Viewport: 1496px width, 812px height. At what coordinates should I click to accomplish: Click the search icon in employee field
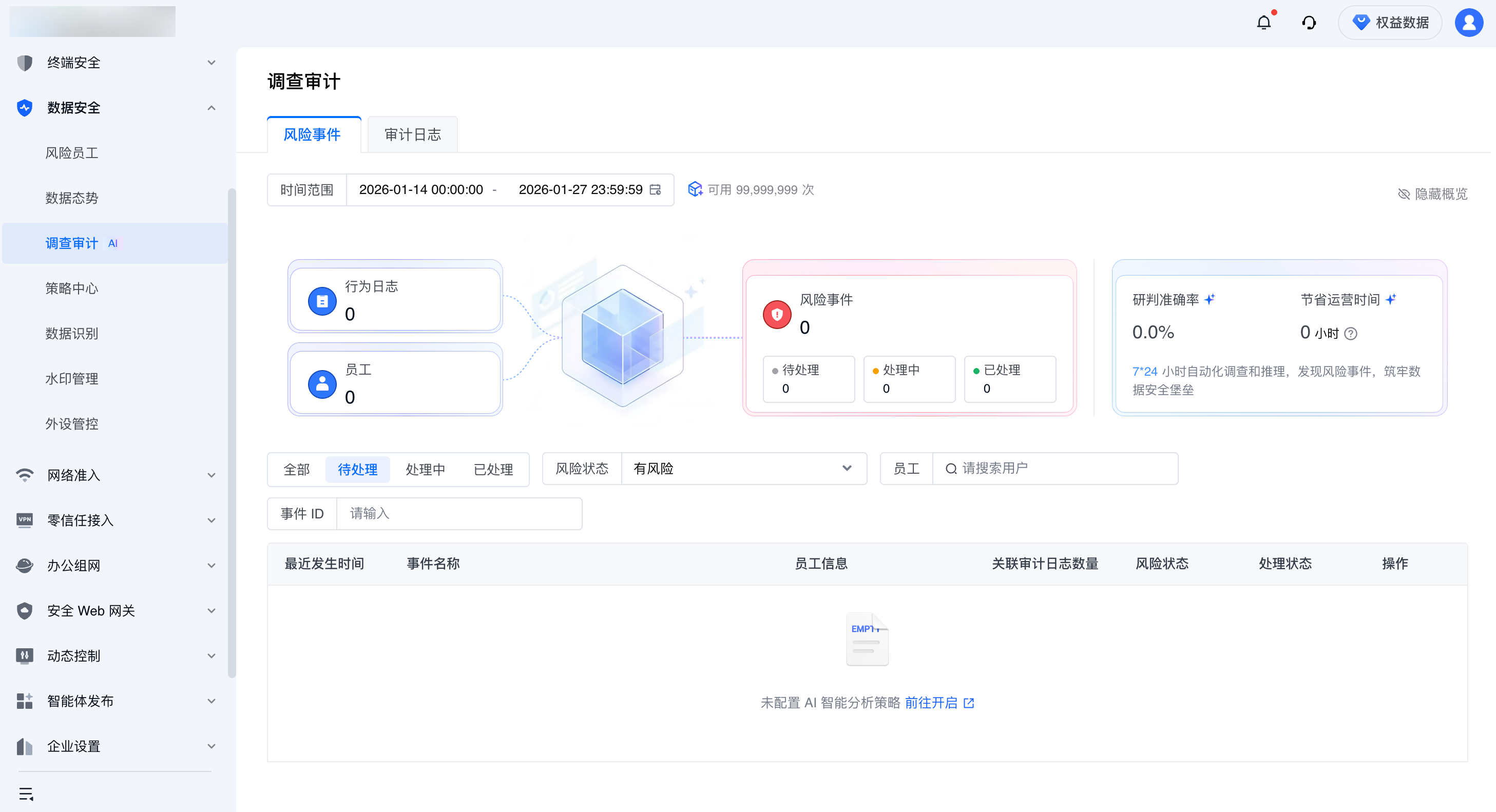(951, 469)
